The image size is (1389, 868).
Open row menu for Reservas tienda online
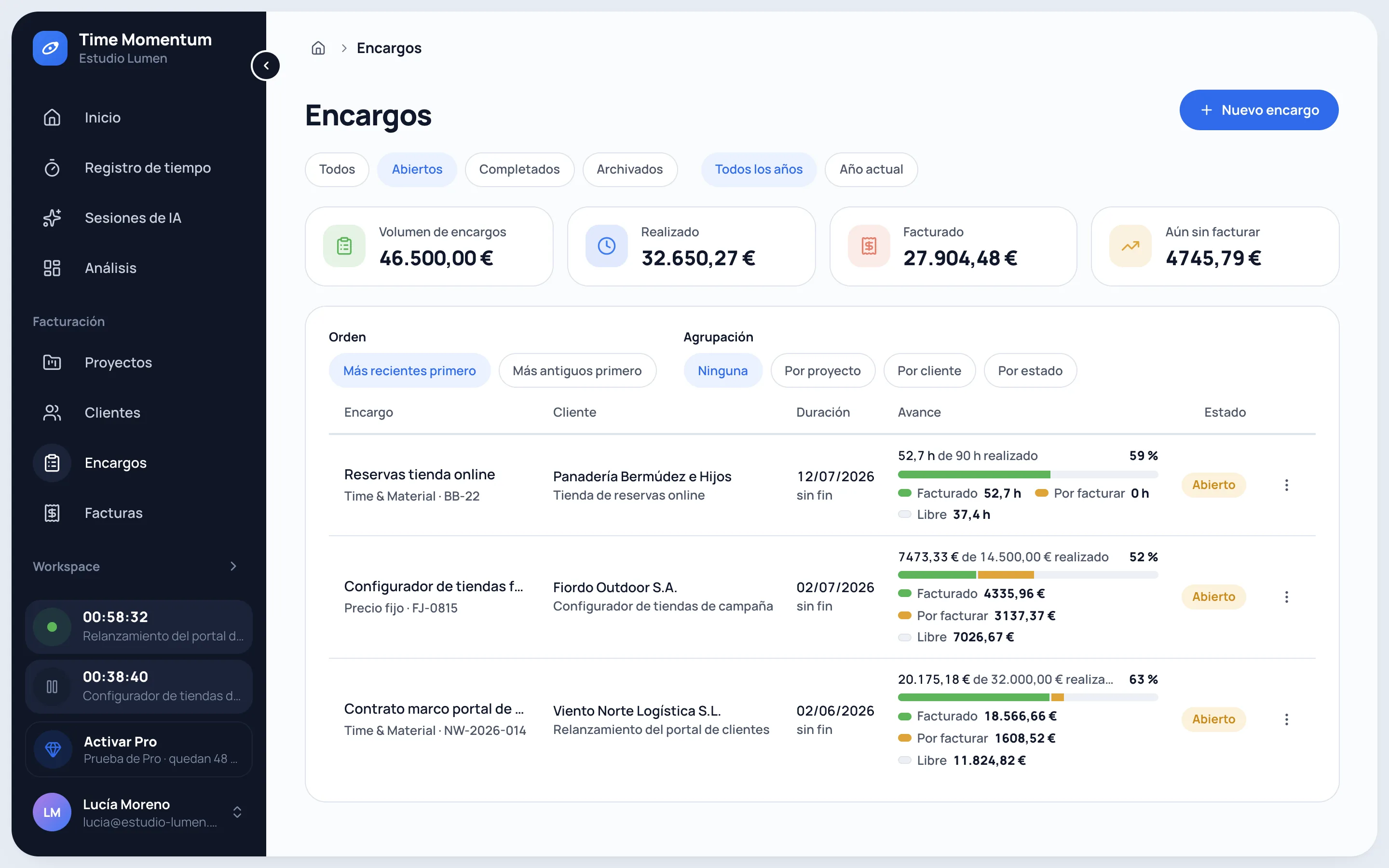pyautogui.click(x=1287, y=485)
